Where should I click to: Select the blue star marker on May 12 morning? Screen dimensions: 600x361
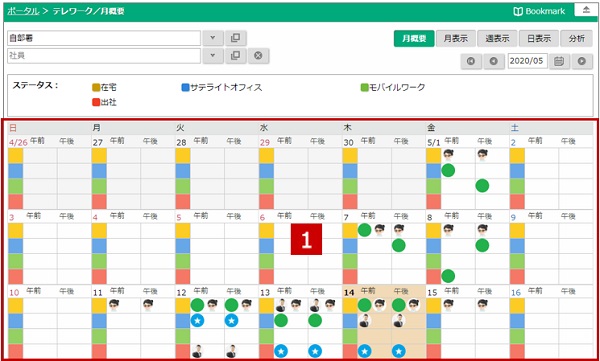[197, 321]
